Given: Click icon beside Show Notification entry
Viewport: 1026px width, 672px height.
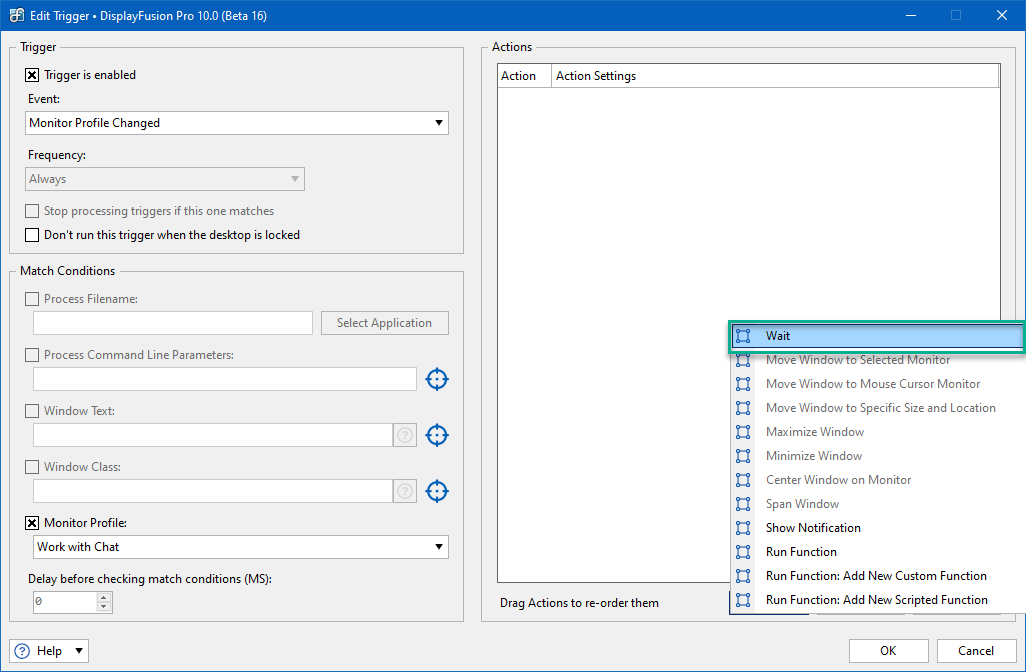Looking at the screenshot, I should click(x=743, y=528).
